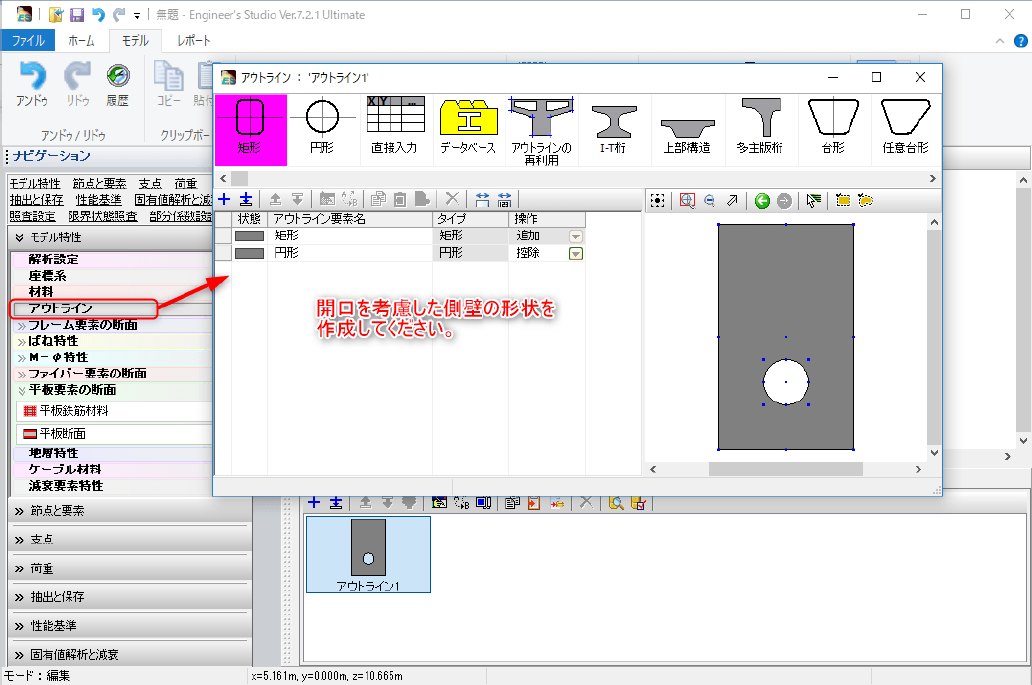Click the check-mark icon in the main list toolbar
The width and height of the screenshot is (1032, 685).
coord(638,503)
